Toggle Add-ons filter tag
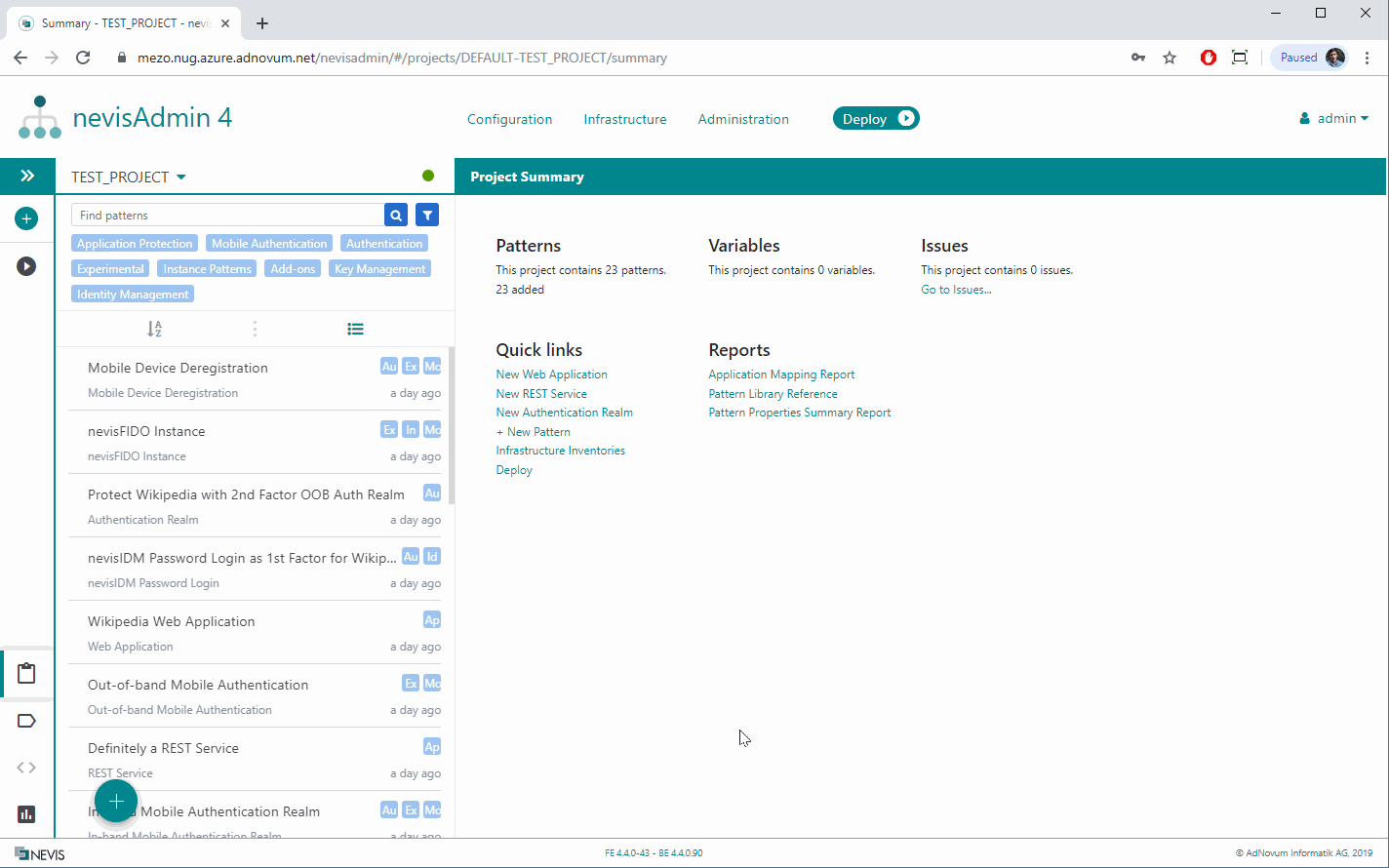This screenshot has width=1389, height=868. pyautogui.click(x=293, y=269)
